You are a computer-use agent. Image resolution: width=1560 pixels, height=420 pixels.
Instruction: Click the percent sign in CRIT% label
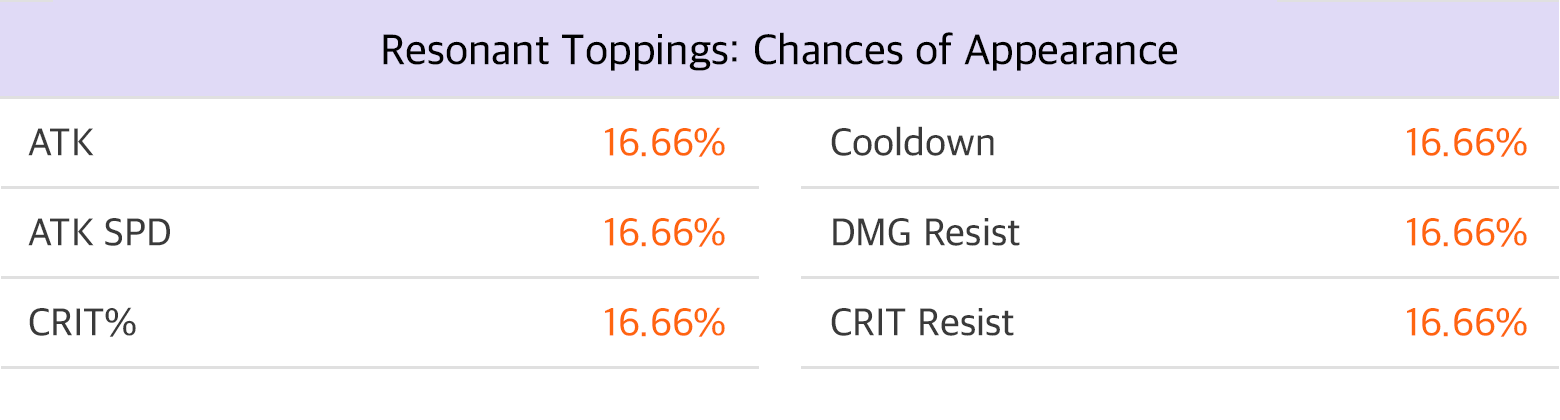click(121, 324)
